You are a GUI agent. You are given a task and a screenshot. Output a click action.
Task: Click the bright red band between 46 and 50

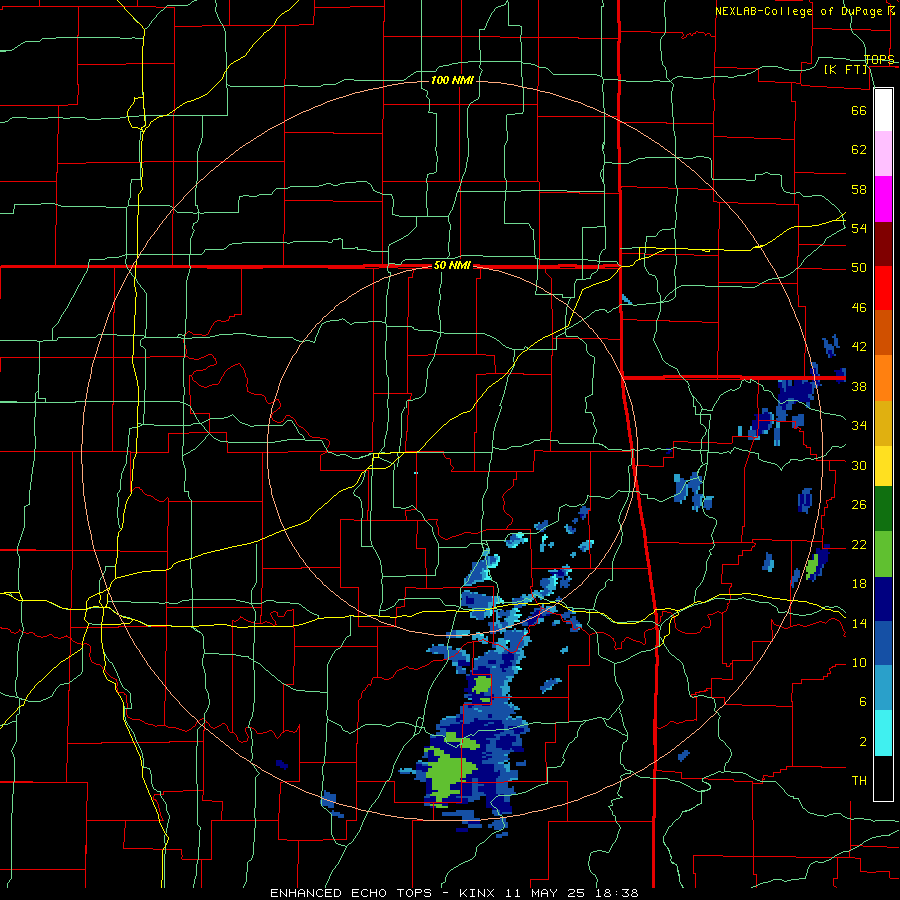coord(883,288)
